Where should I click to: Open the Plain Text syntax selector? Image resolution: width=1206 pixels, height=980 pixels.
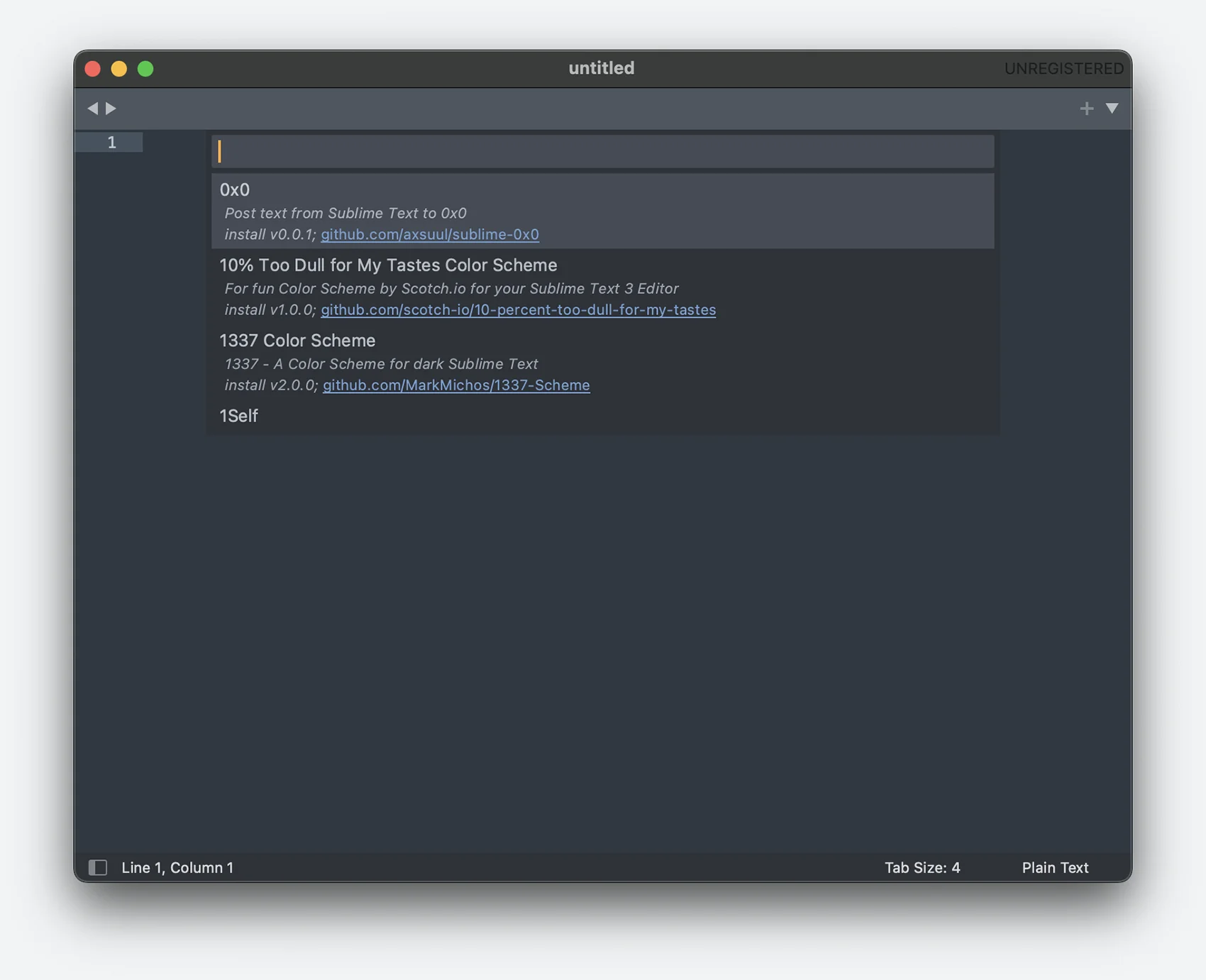click(x=1055, y=867)
